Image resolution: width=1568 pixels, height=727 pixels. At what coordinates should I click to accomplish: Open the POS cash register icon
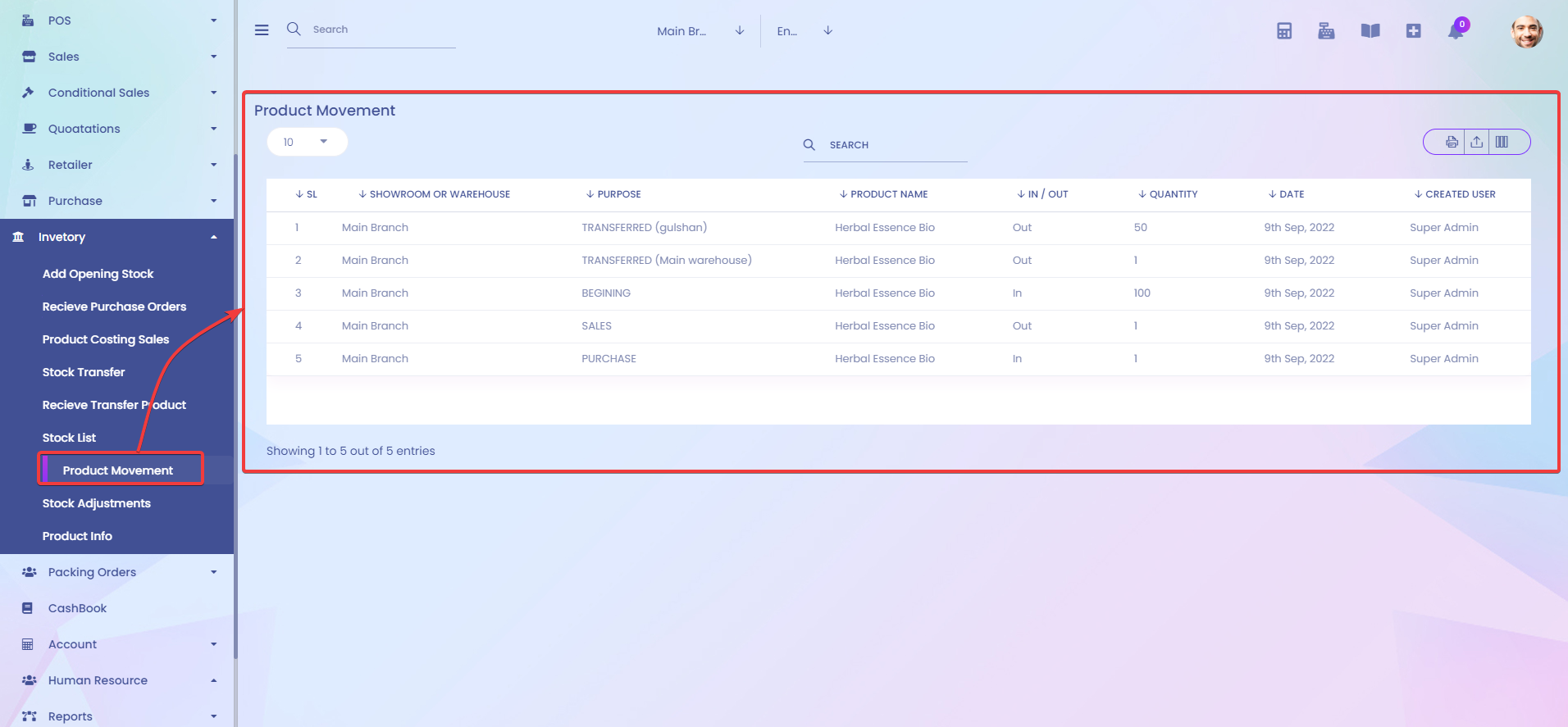(1326, 31)
